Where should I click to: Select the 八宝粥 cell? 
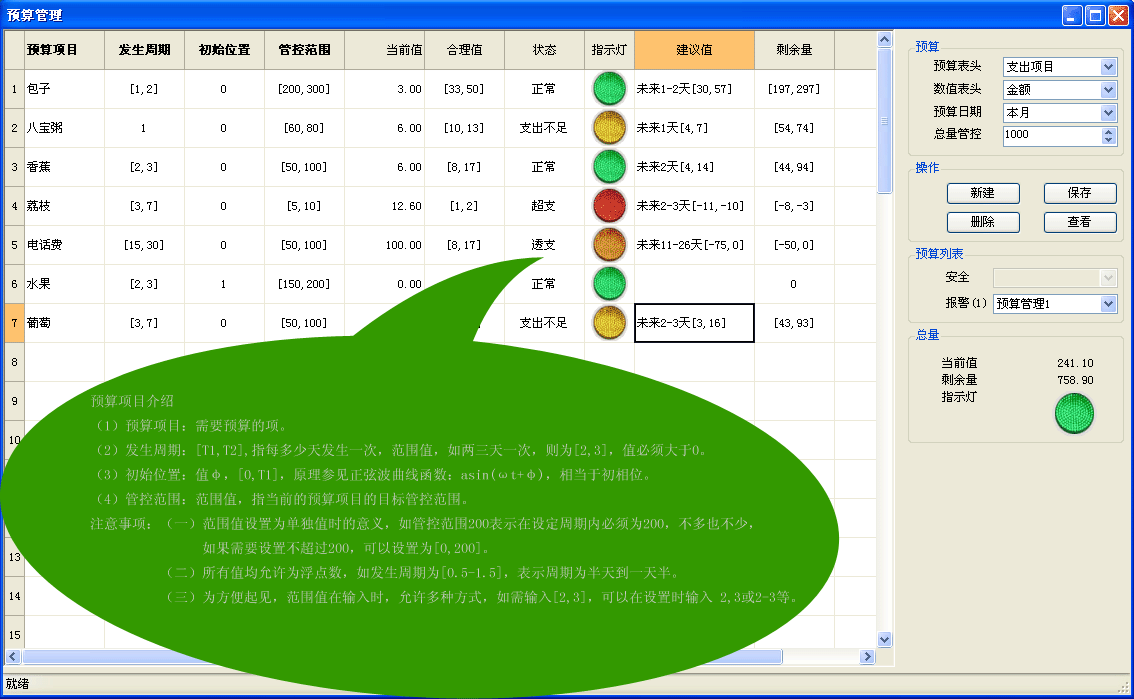point(64,128)
